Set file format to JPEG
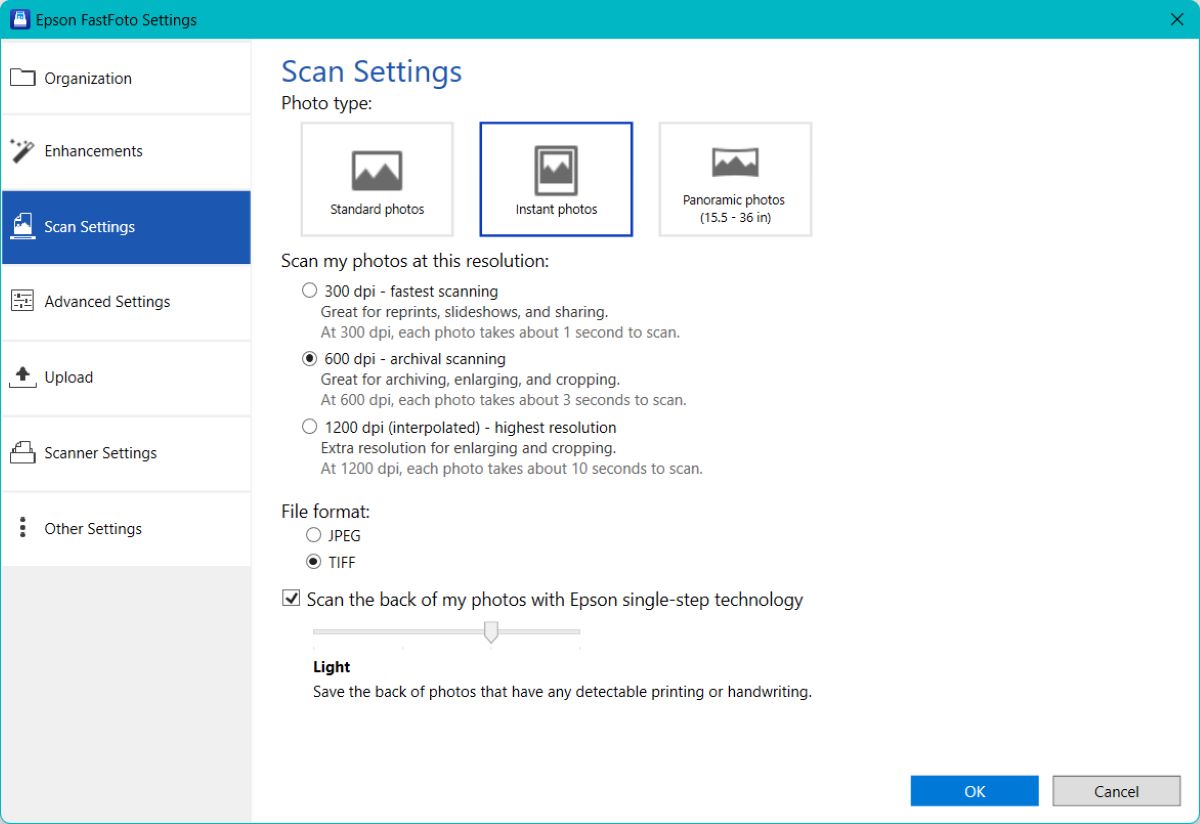Image resolution: width=1200 pixels, height=824 pixels. (x=314, y=536)
